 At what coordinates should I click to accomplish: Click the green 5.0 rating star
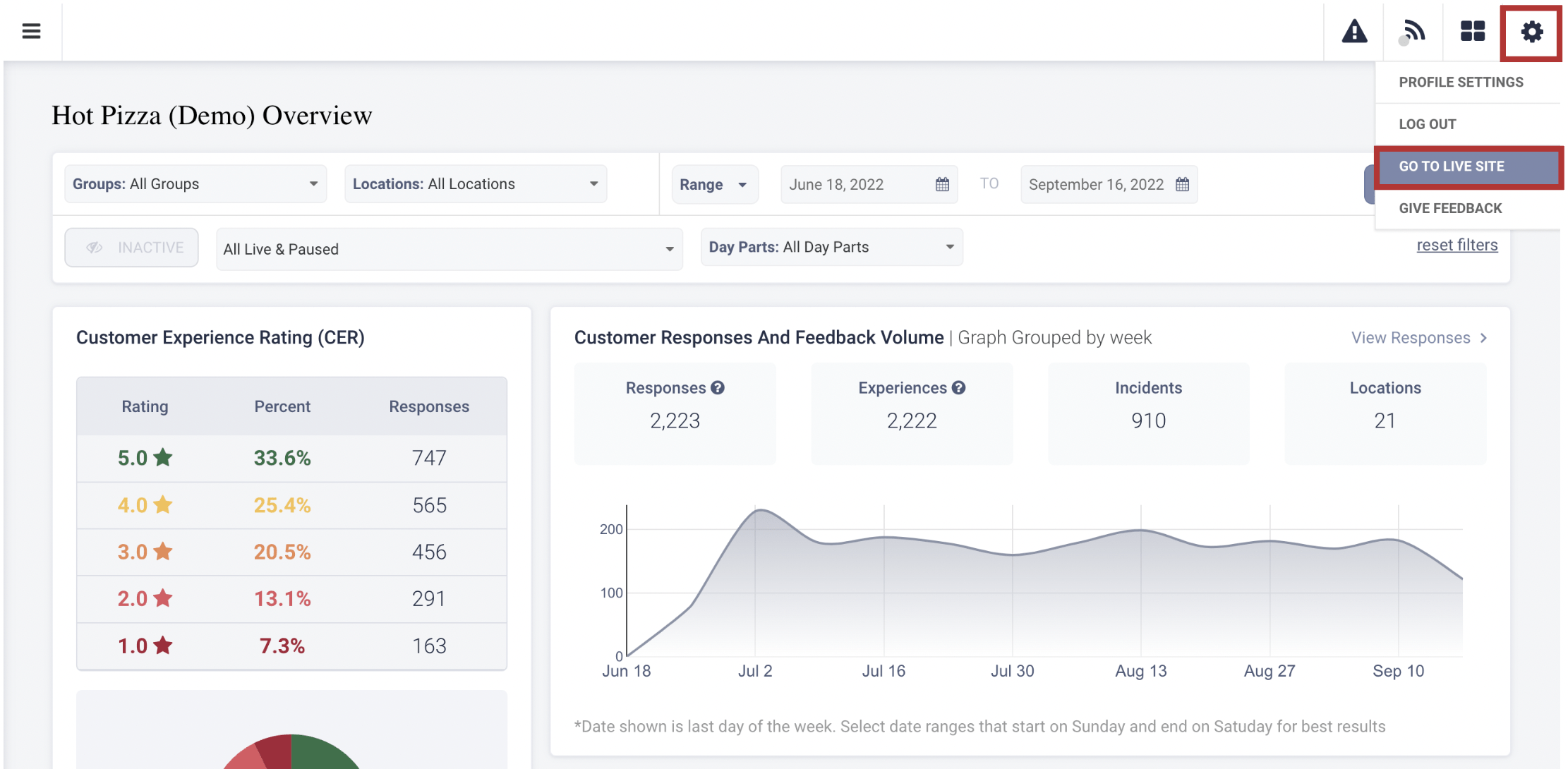click(x=163, y=457)
